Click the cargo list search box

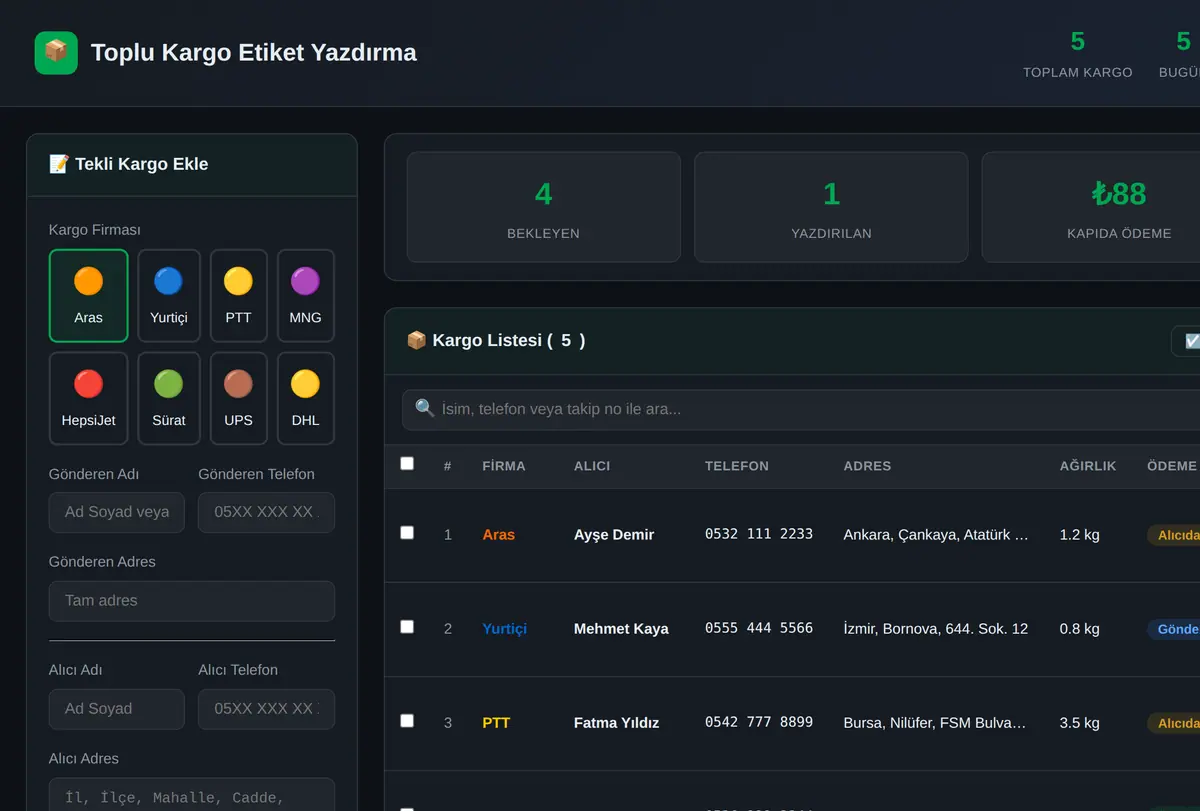tap(801, 410)
